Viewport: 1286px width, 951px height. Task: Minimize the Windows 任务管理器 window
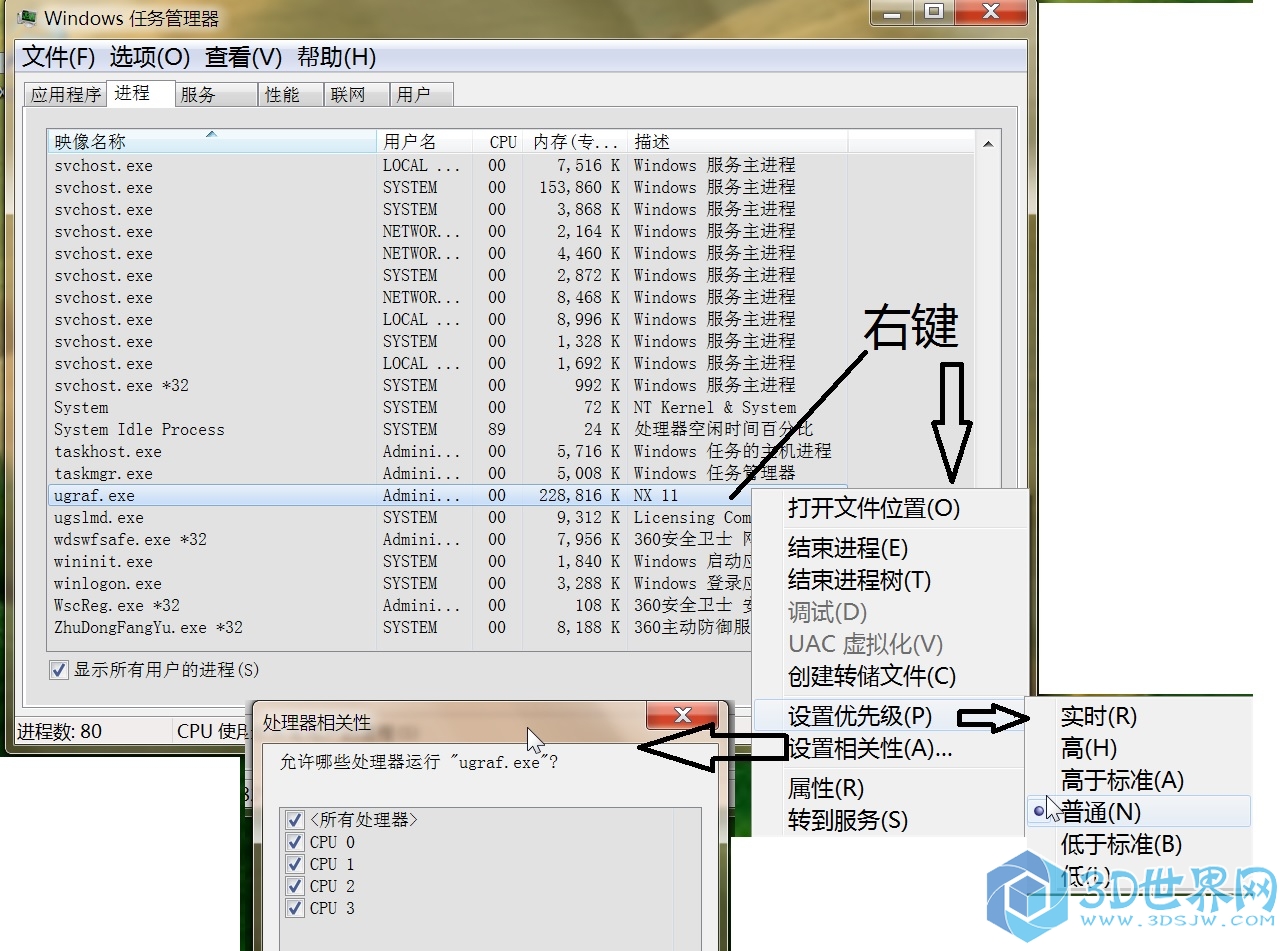tap(891, 12)
